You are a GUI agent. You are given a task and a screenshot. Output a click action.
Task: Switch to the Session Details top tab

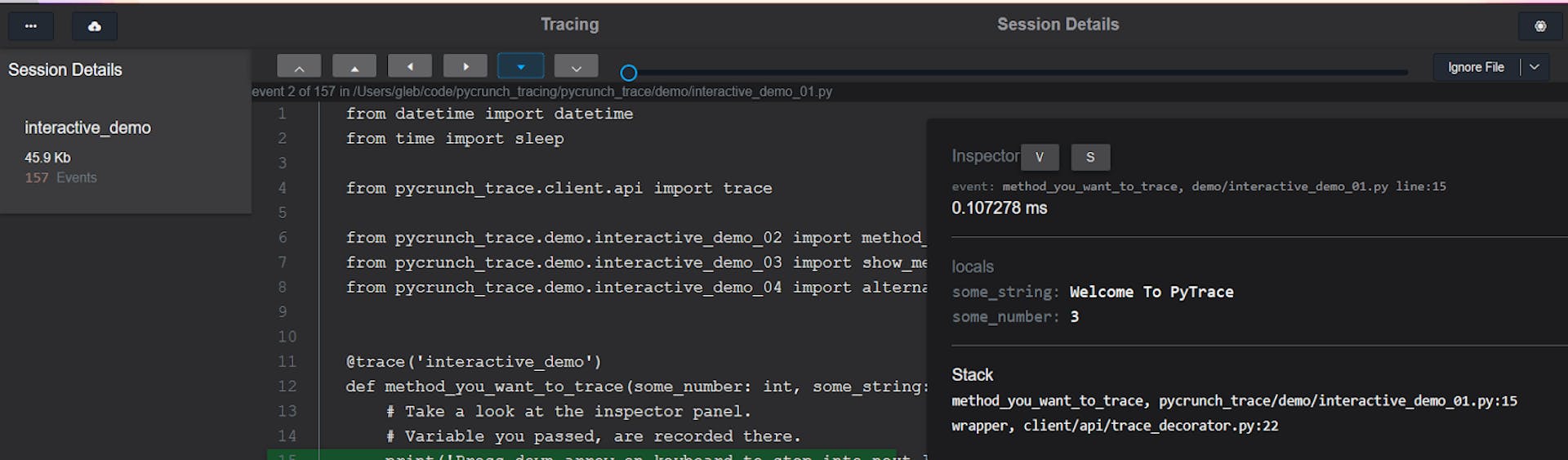tap(1058, 25)
